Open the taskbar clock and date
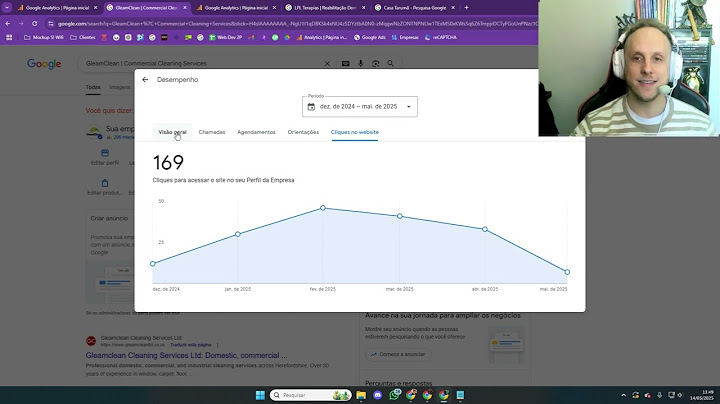 tap(701, 395)
